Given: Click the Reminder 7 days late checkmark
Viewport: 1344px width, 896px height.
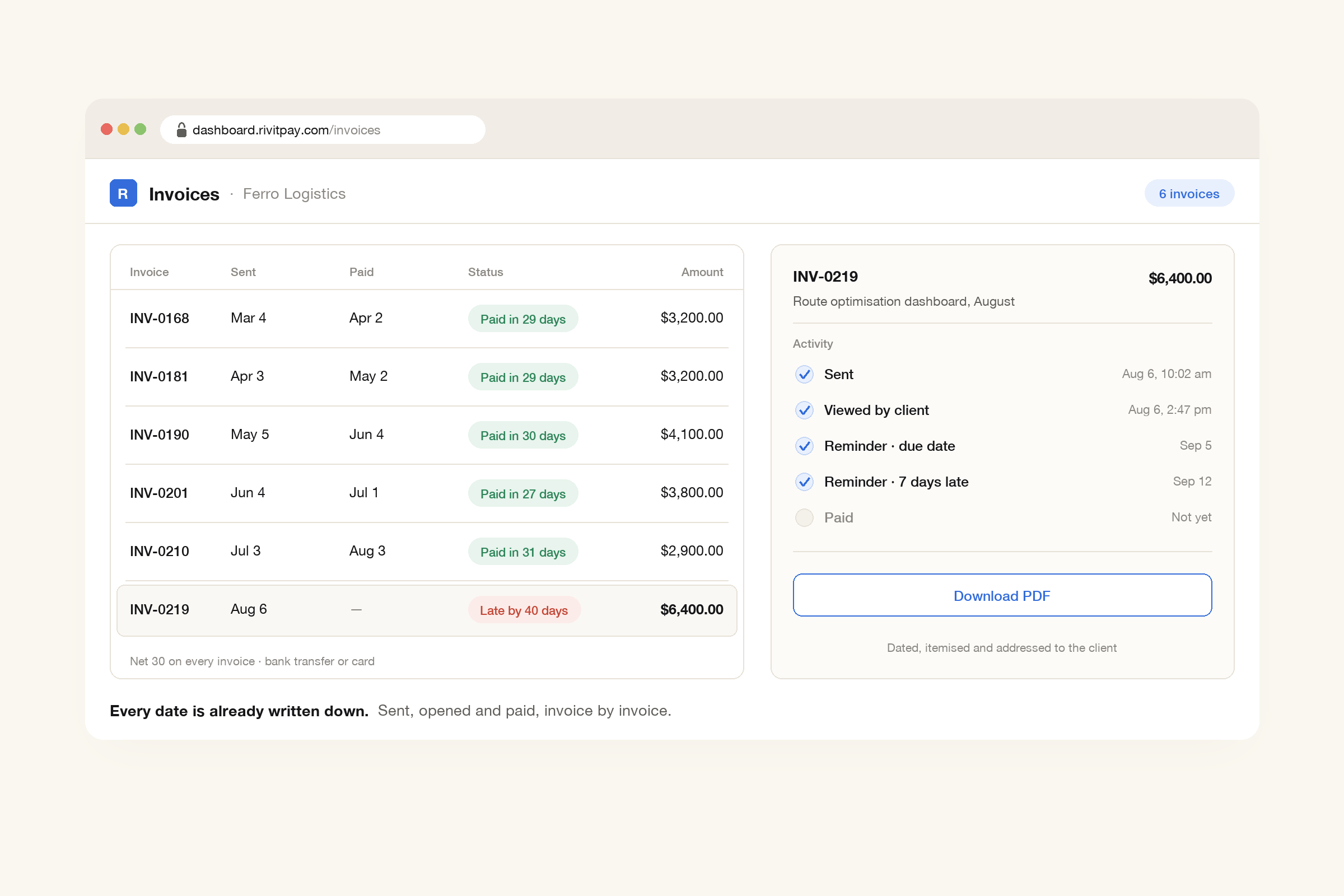Looking at the screenshot, I should [x=804, y=482].
